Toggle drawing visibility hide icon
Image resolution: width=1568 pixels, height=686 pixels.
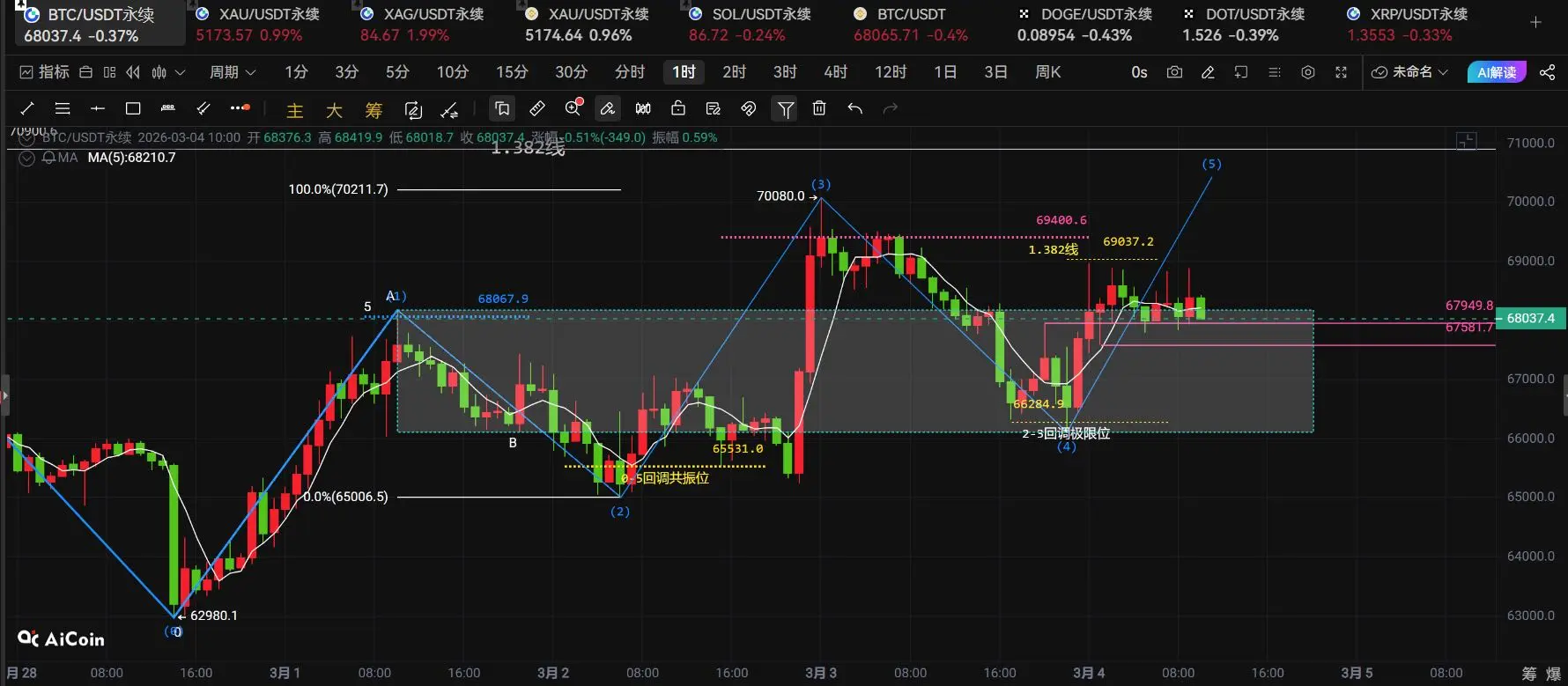[x=749, y=108]
